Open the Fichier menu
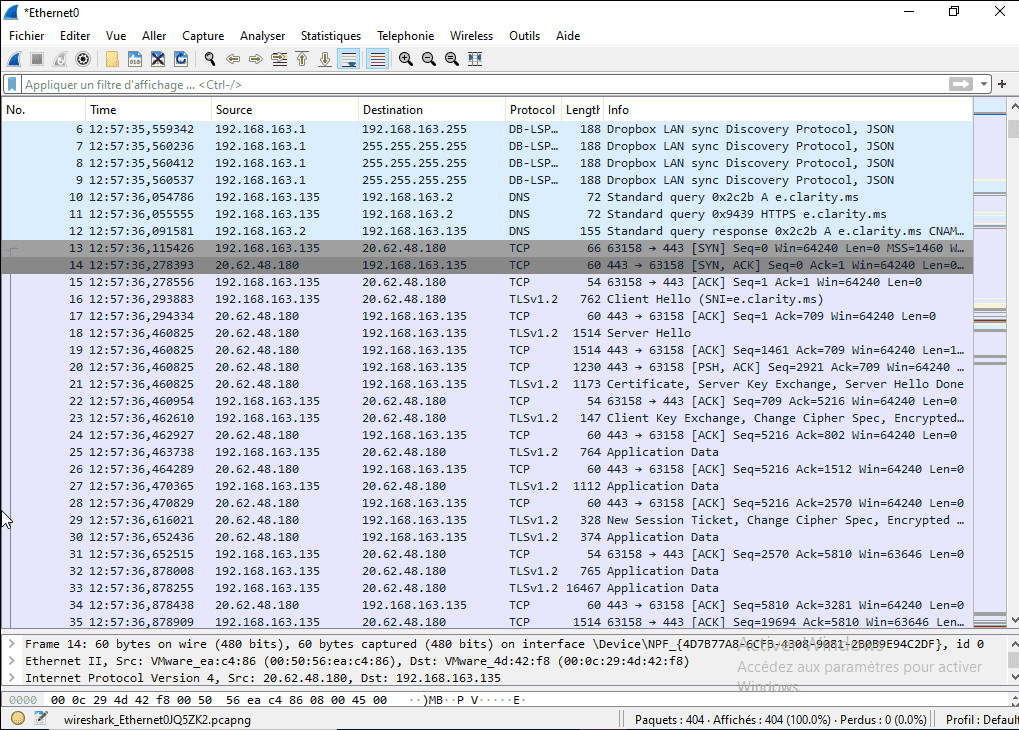The image size is (1019, 730). coord(27,36)
